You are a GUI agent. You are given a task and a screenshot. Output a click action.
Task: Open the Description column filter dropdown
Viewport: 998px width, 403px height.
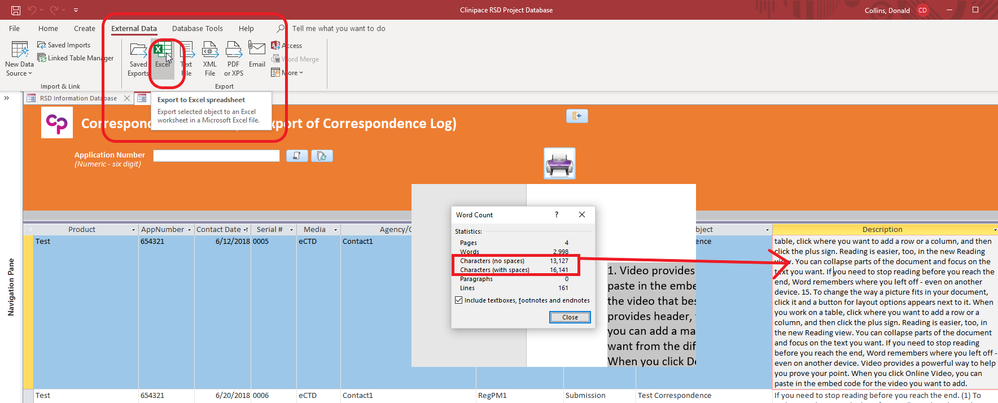tap(994, 230)
